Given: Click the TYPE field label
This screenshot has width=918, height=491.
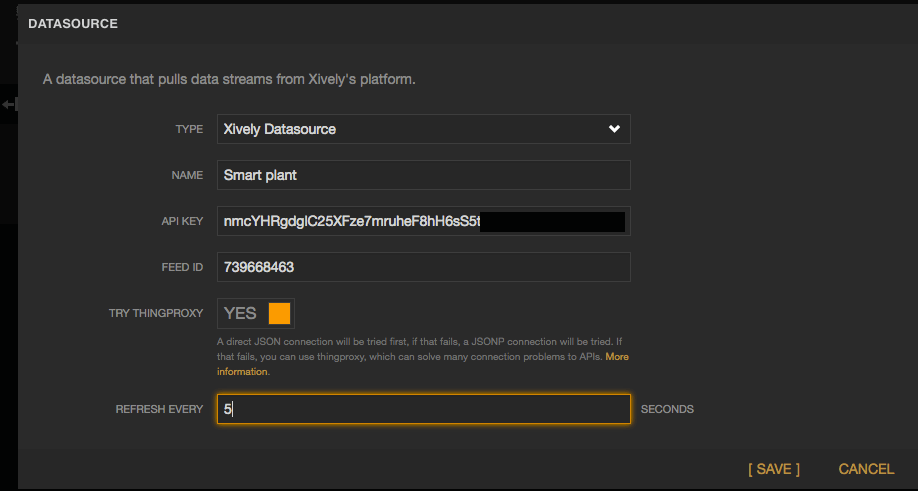Looking at the screenshot, I should (x=189, y=129).
